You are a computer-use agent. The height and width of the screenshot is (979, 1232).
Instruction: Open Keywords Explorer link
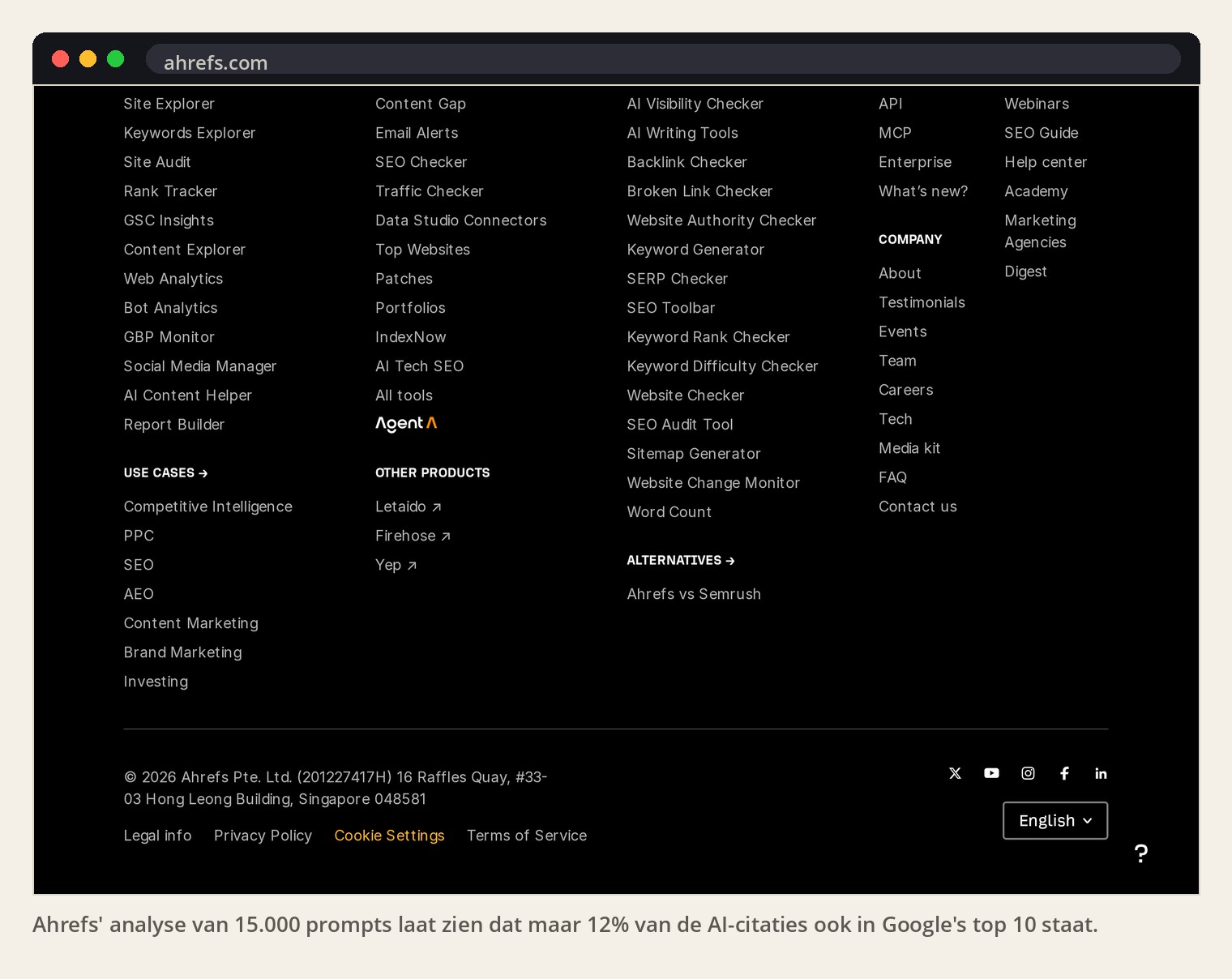coord(190,133)
